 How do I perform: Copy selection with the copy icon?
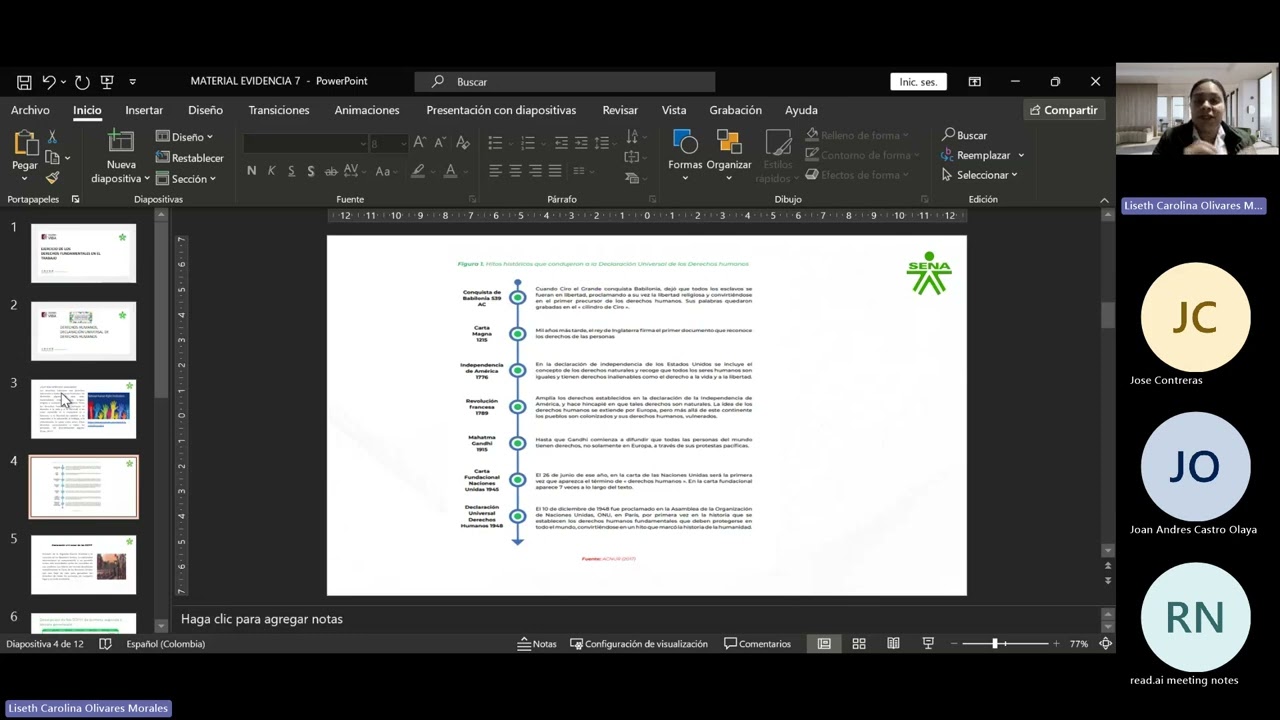click(x=53, y=157)
